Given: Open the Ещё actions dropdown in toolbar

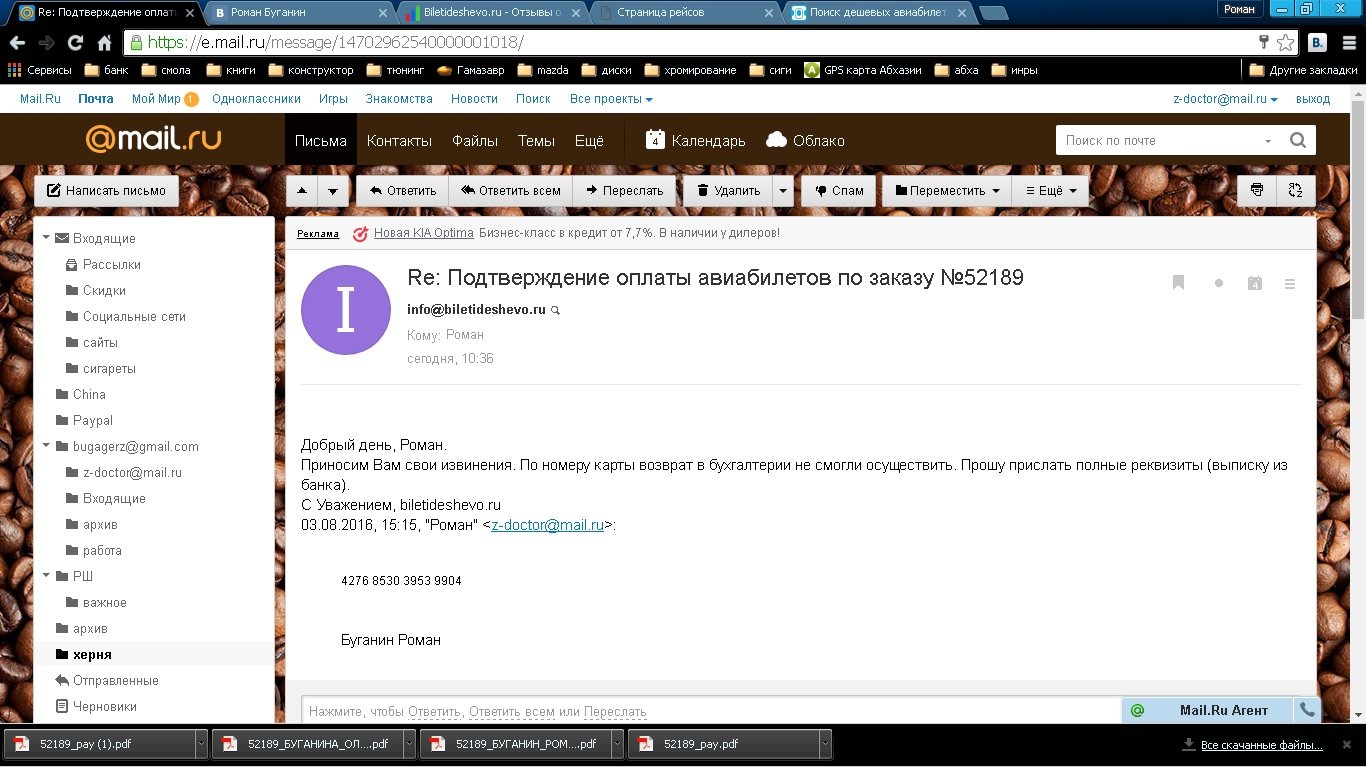Looking at the screenshot, I should tap(1051, 190).
